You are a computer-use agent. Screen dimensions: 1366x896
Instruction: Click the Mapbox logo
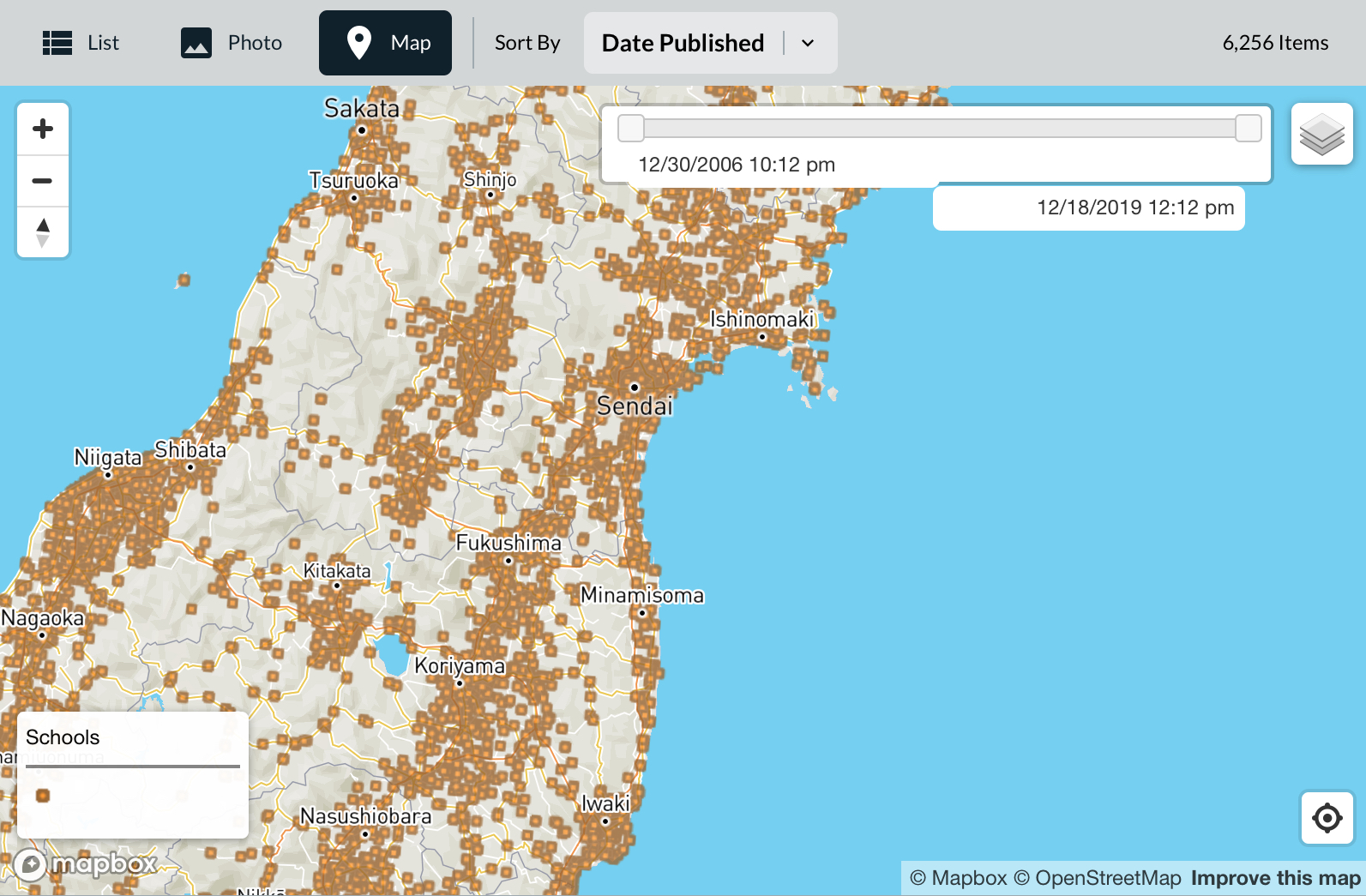86,863
